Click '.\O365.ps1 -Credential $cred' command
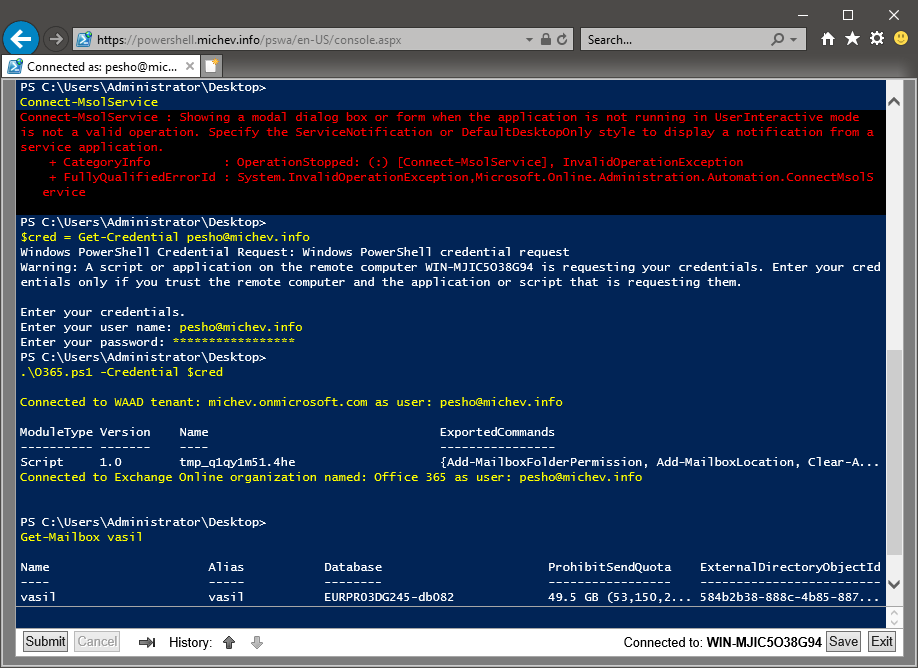The image size is (918, 668). point(121,372)
